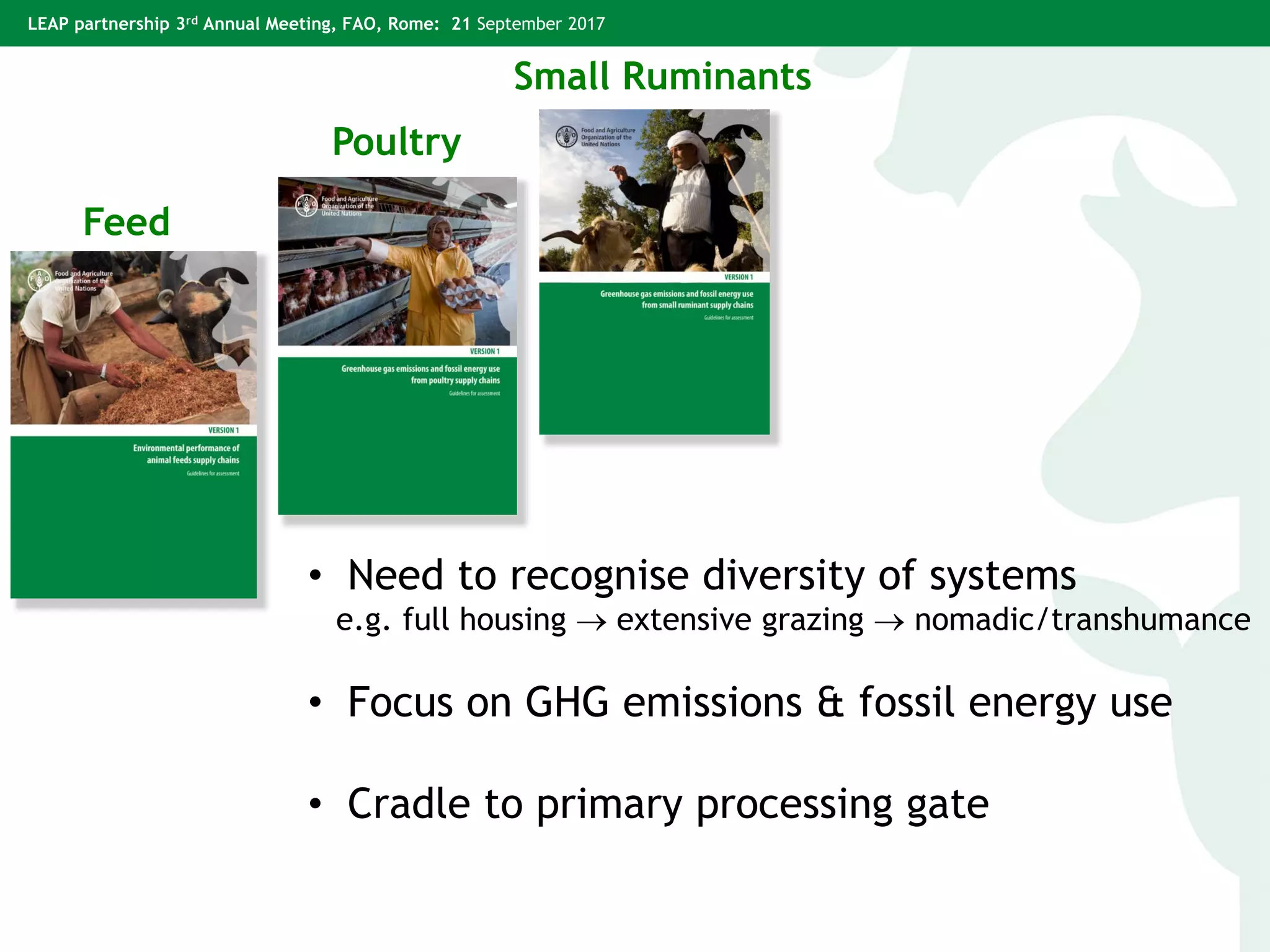Select the 'Feed' green heading
This screenshot has width=1270, height=952.
click(x=127, y=222)
